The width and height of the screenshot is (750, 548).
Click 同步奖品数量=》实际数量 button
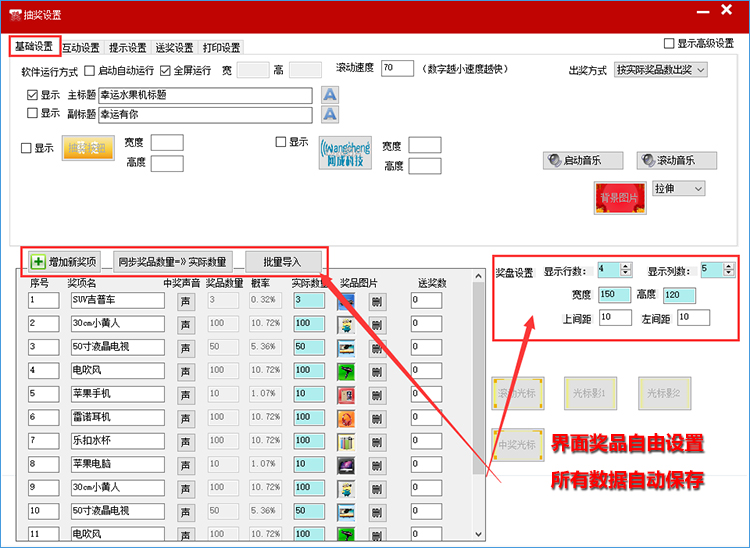coord(173,261)
